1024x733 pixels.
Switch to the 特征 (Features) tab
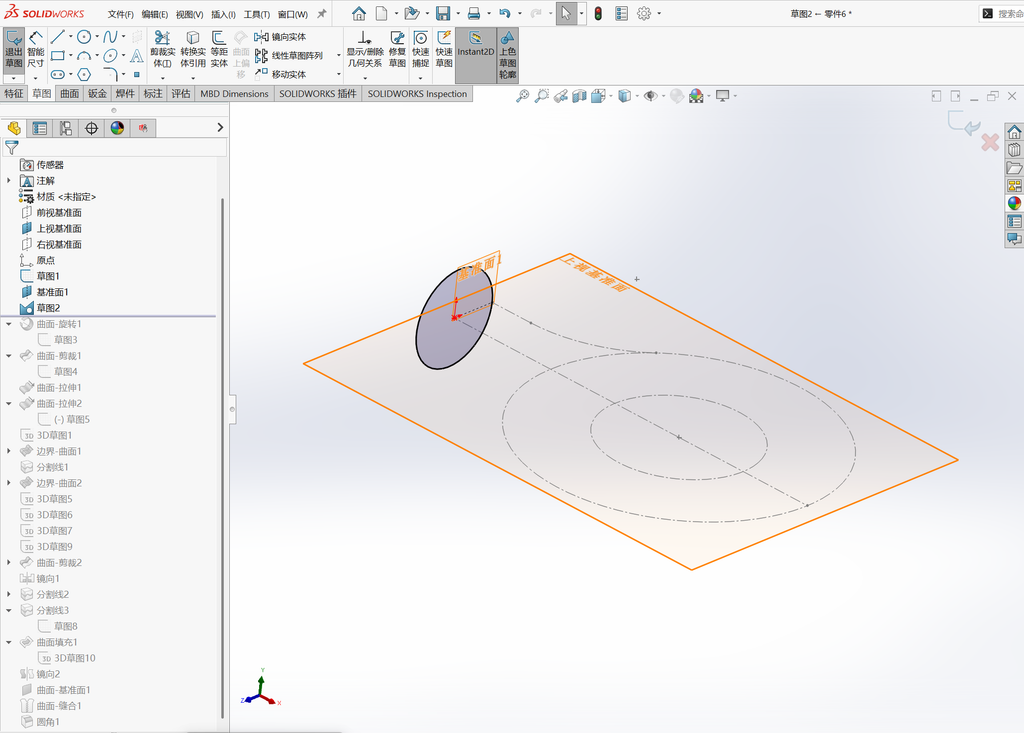pos(14,93)
